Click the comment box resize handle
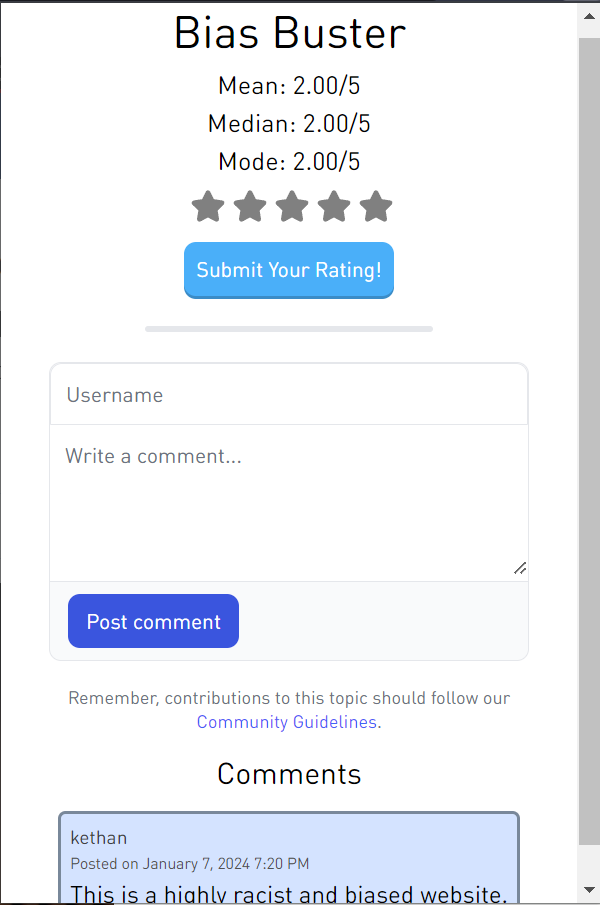Screen dimensions: 600x905 click(519, 568)
